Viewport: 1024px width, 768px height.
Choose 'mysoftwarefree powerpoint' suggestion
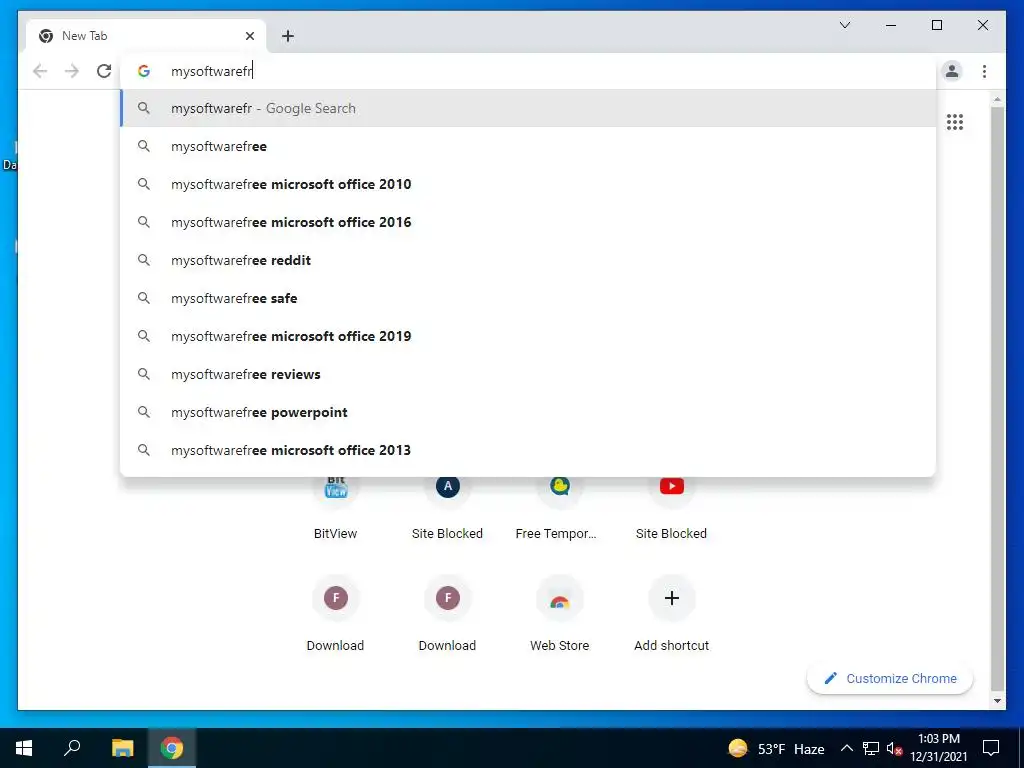click(528, 412)
